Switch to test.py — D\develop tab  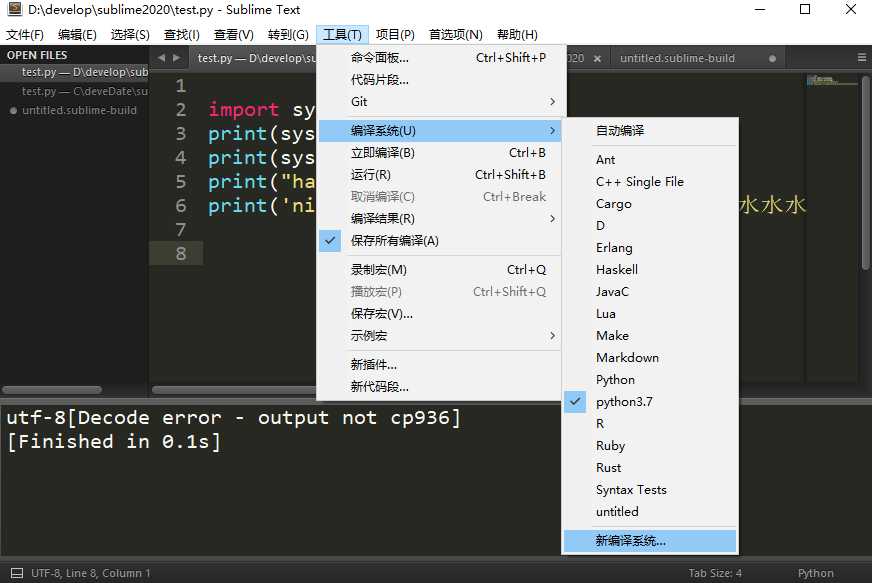pos(253,58)
